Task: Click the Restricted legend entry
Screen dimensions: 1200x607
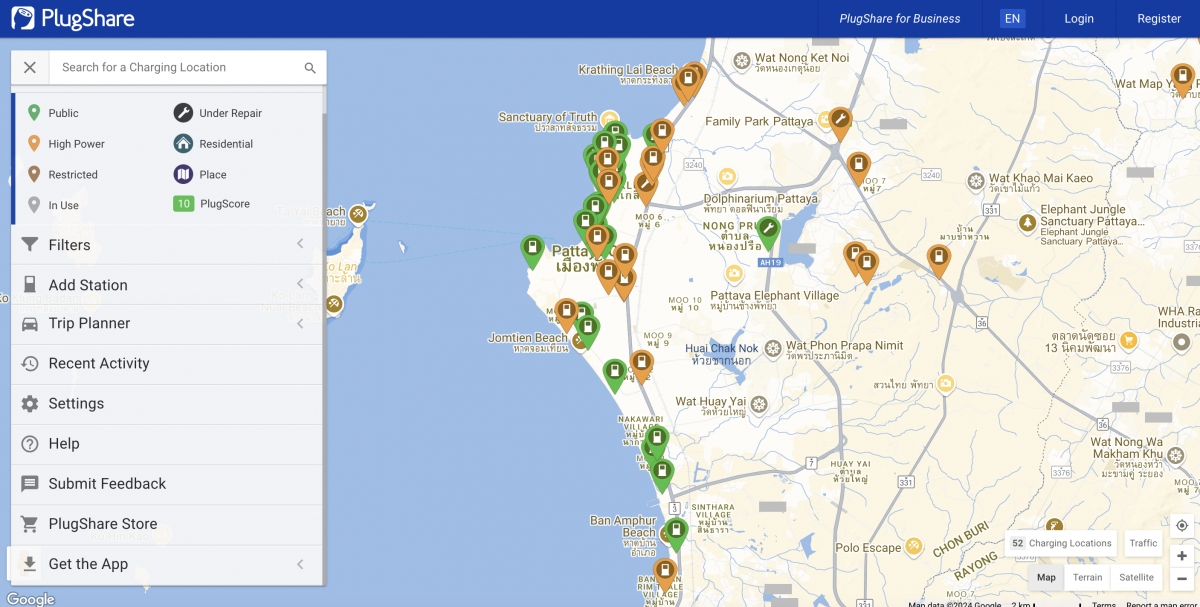Action: (61, 175)
